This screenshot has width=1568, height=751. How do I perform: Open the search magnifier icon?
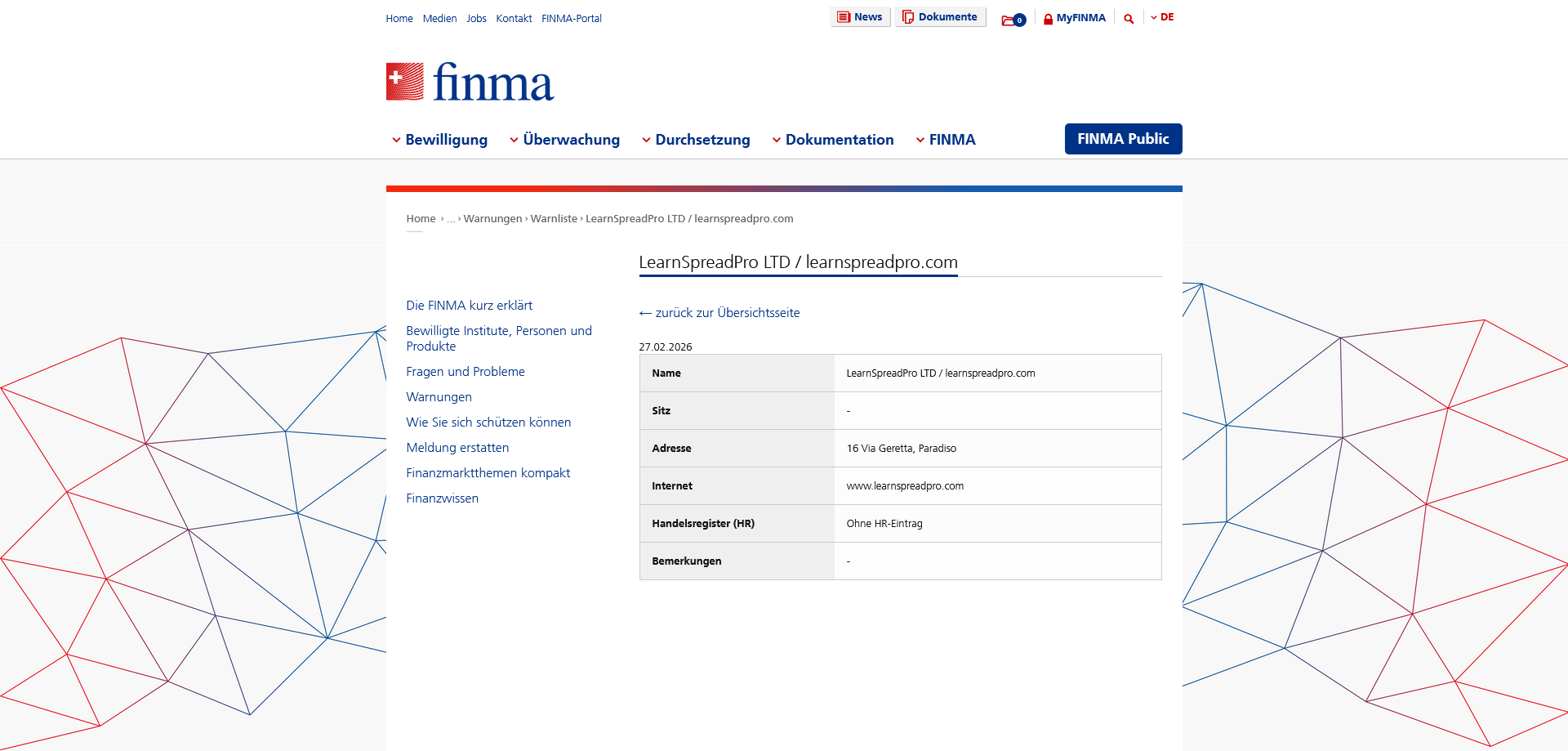click(1129, 18)
